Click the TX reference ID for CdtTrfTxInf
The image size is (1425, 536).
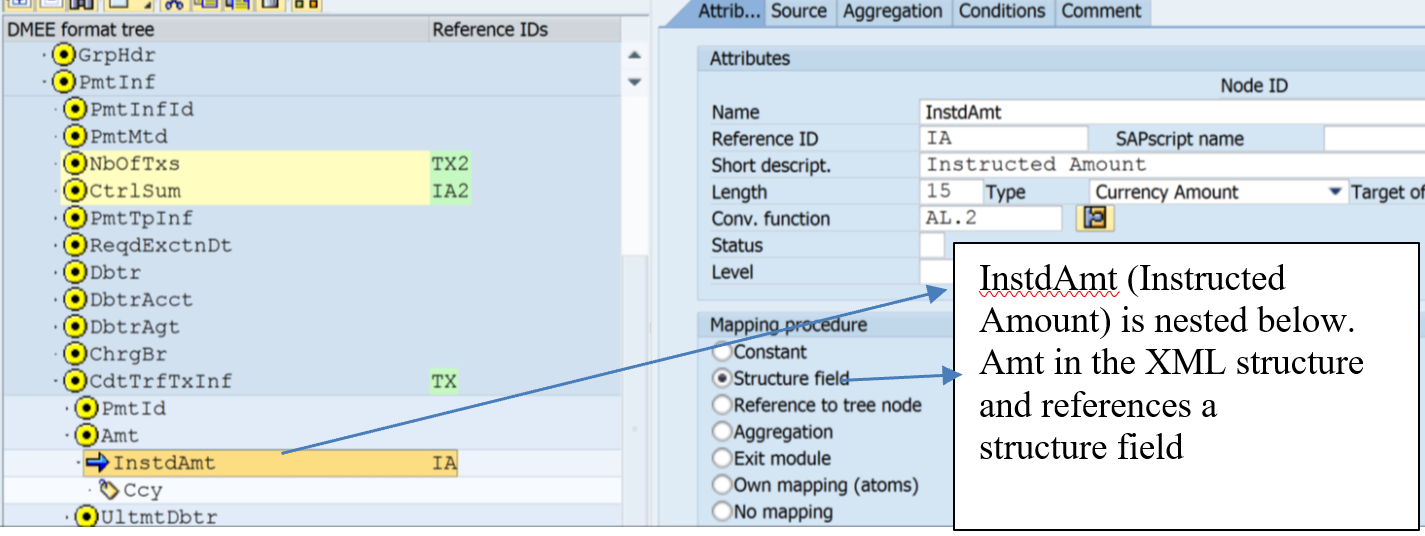pos(444,381)
